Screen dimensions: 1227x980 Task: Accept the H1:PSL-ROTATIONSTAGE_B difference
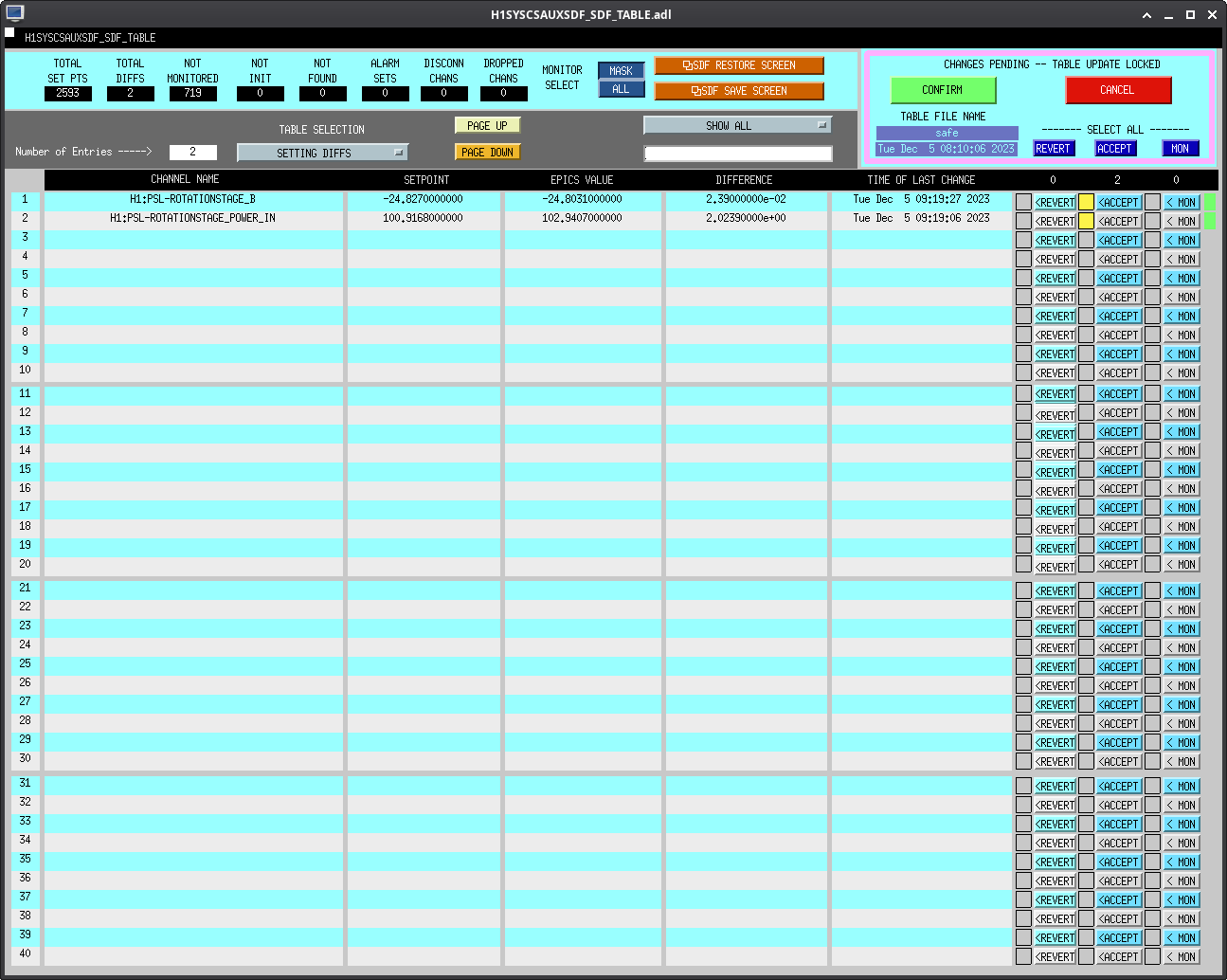coord(1119,203)
